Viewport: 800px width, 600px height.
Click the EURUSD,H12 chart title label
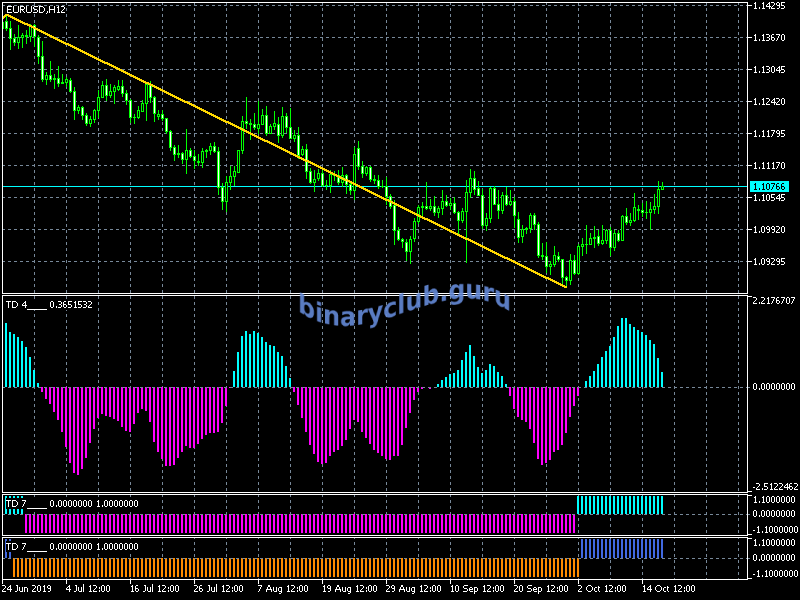37,9
